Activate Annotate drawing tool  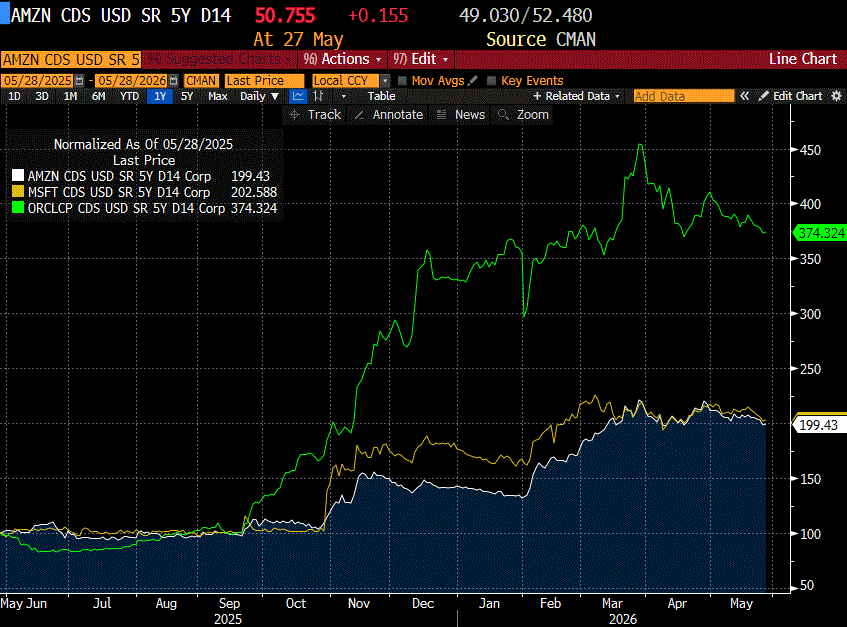point(389,114)
